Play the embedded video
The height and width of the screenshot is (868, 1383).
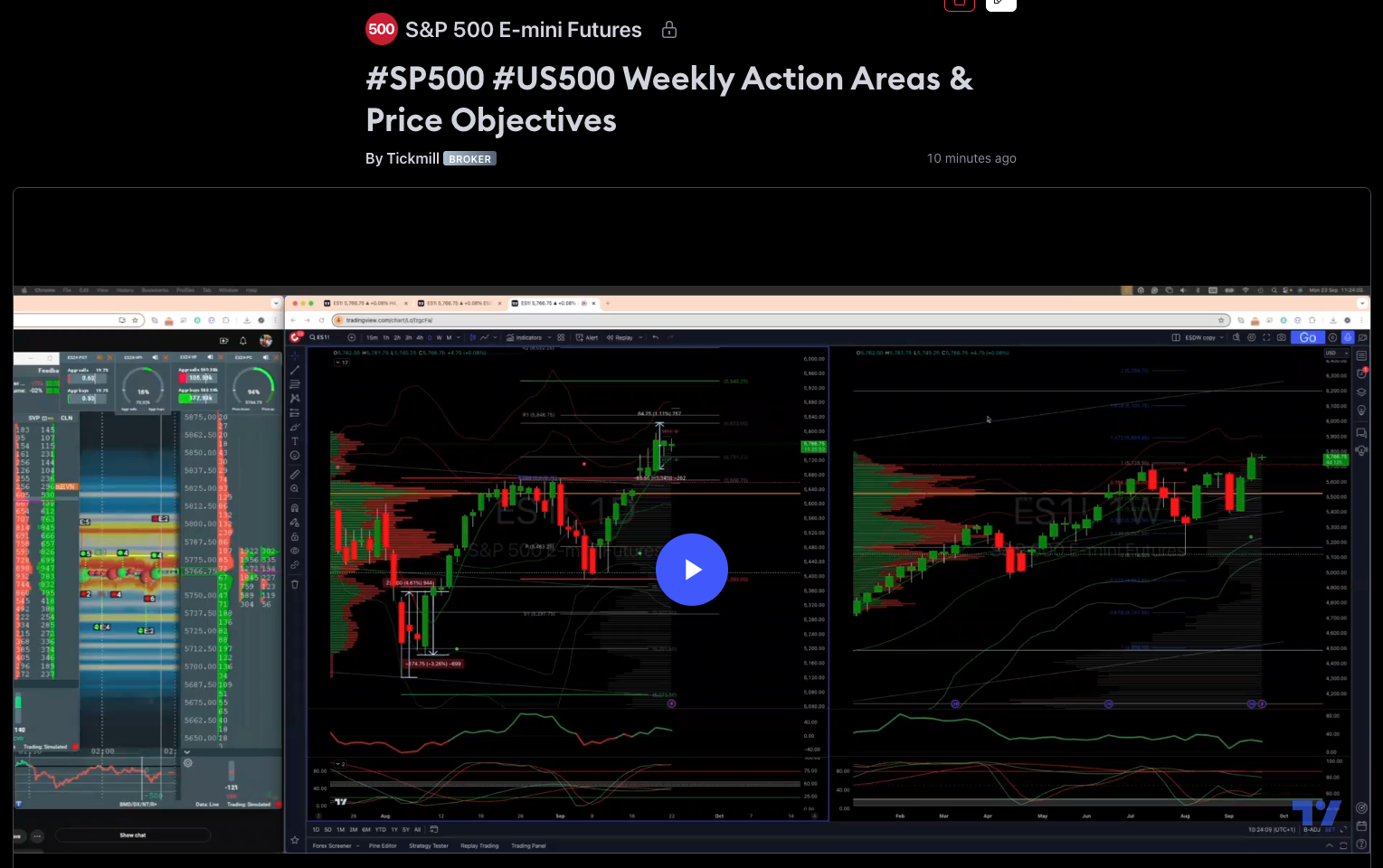(692, 570)
